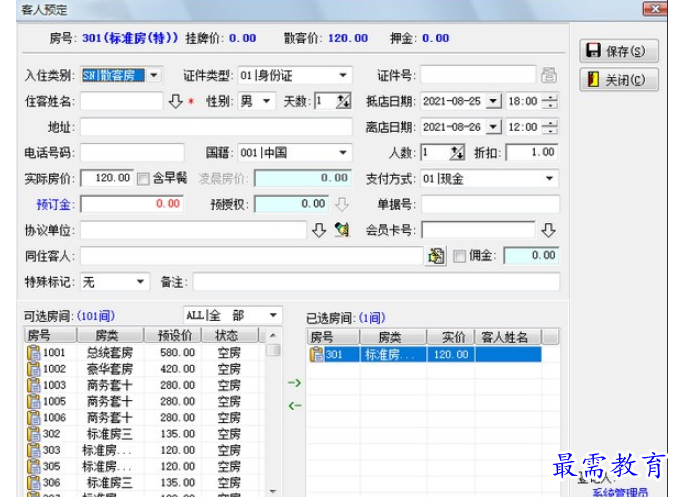This screenshot has width=674, height=497.
Task: Click the down arrow beside guest name field
Action: pyautogui.click(x=175, y=101)
